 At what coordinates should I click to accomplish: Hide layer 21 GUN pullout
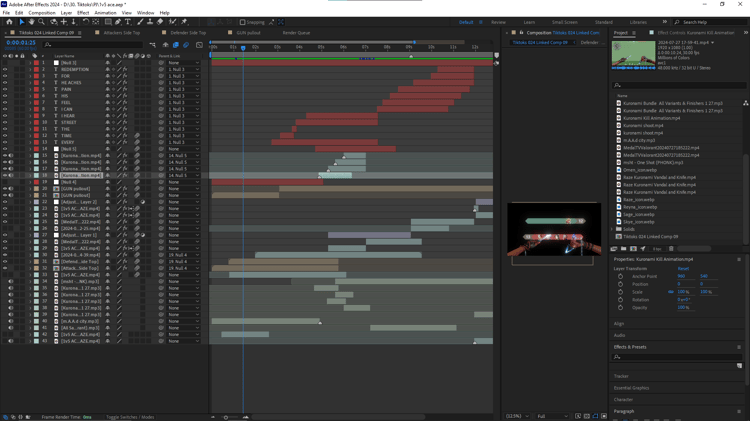pos(5,195)
